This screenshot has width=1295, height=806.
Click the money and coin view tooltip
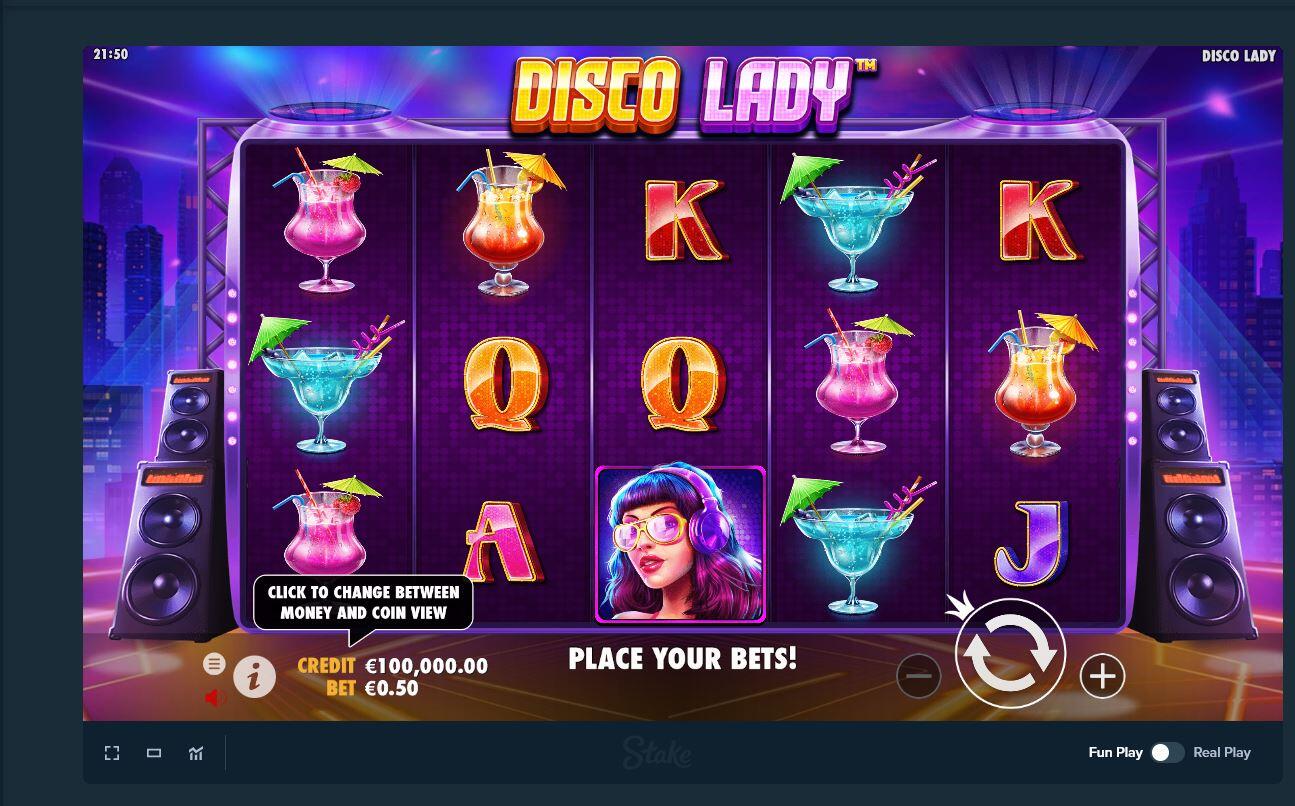[363, 603]
